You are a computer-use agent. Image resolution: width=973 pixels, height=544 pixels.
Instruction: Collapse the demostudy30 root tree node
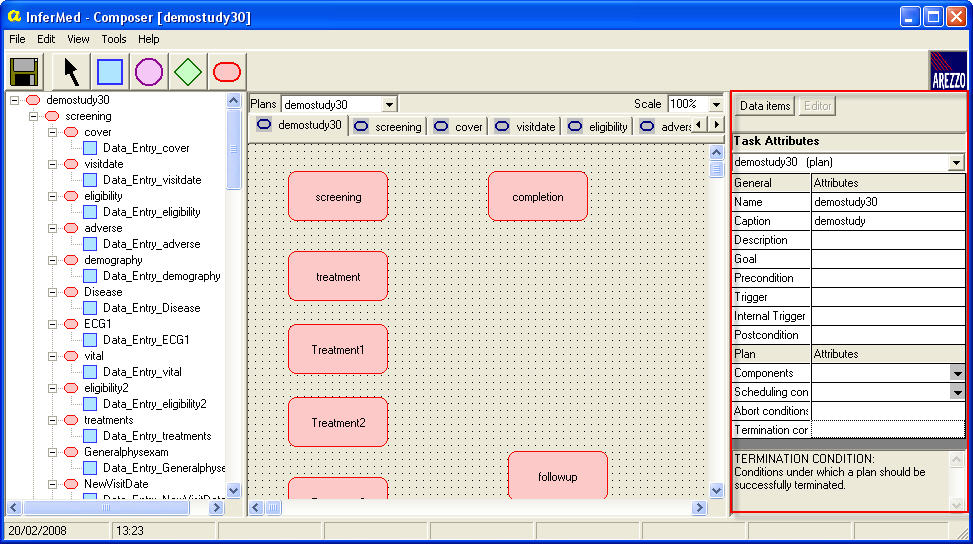click(x=14, y=100)
